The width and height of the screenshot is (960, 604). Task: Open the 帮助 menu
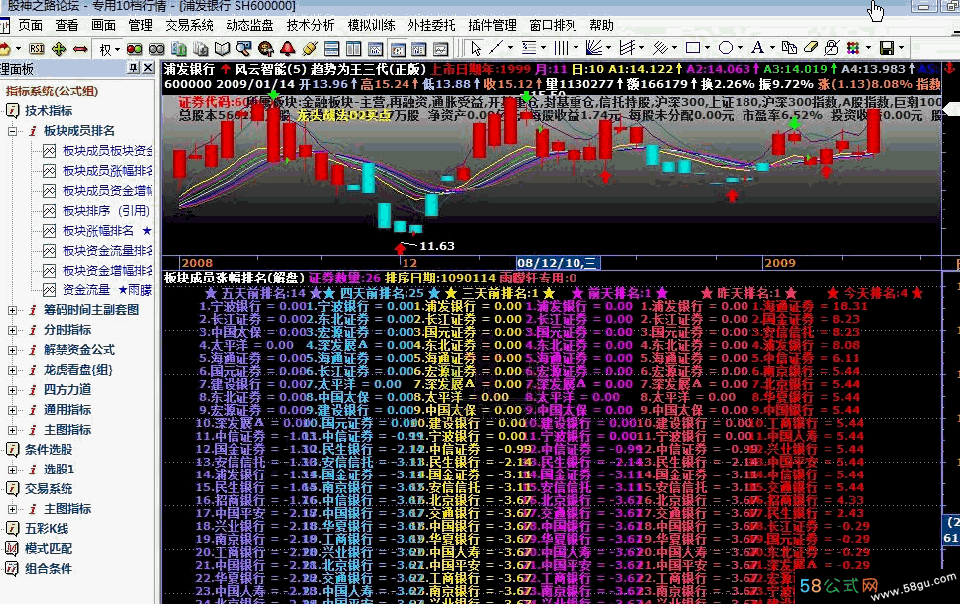601,25
